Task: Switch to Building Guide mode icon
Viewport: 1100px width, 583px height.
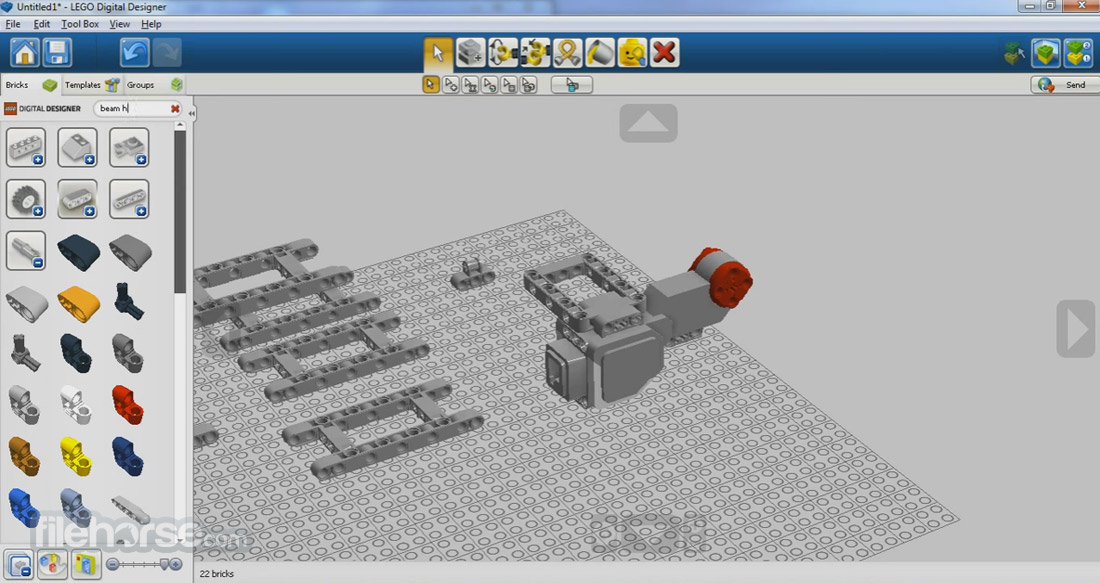Action: 1078,53
